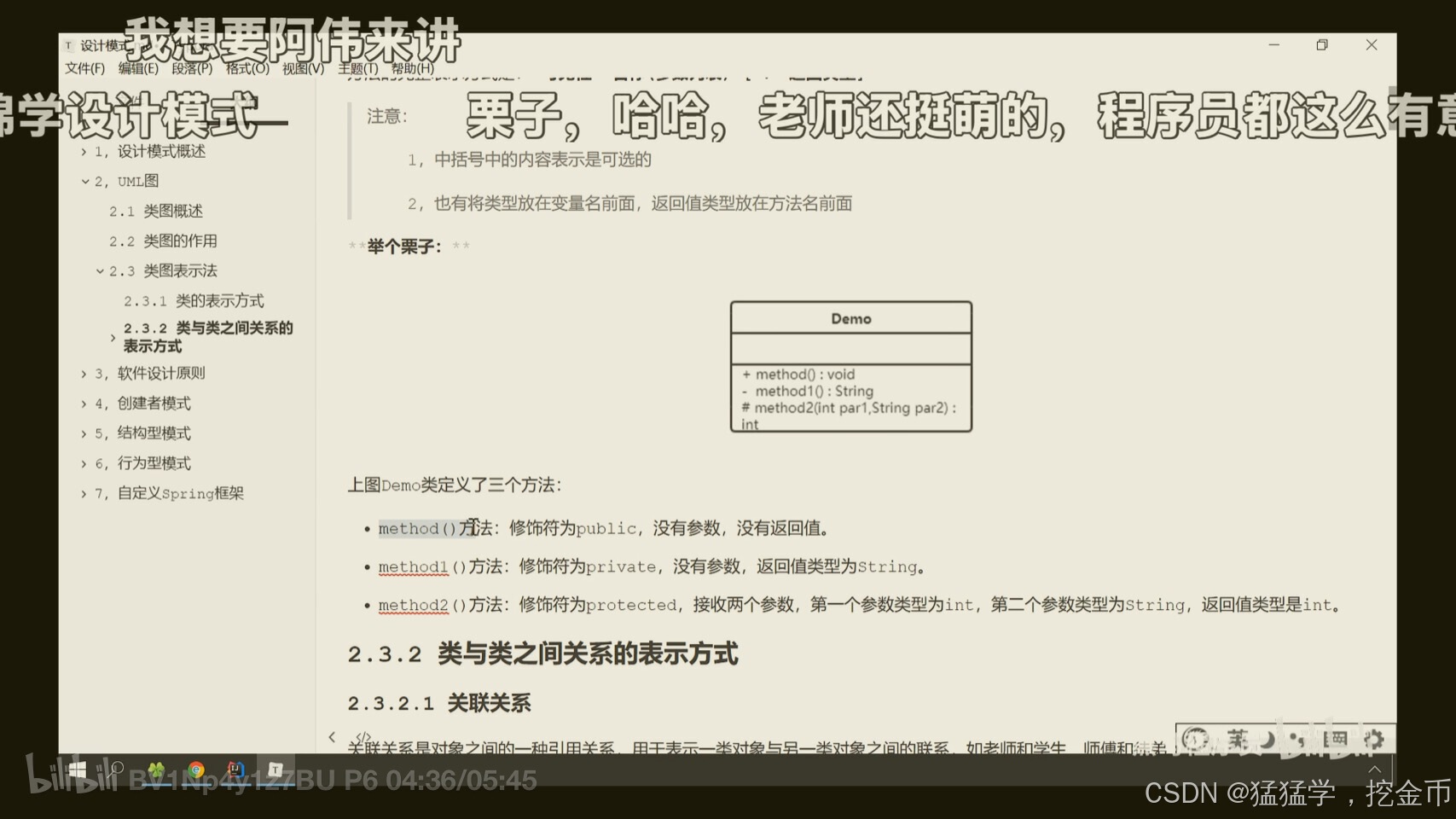Show hidden system tray icons

pos(1375,770)
